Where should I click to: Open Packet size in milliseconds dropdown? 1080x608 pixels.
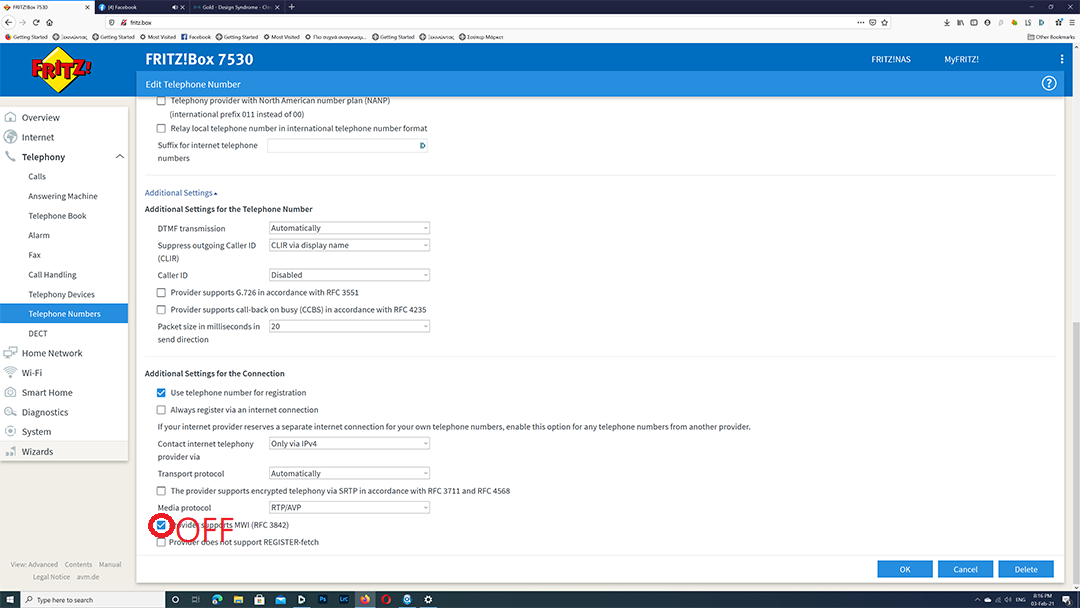click(349, 326)
